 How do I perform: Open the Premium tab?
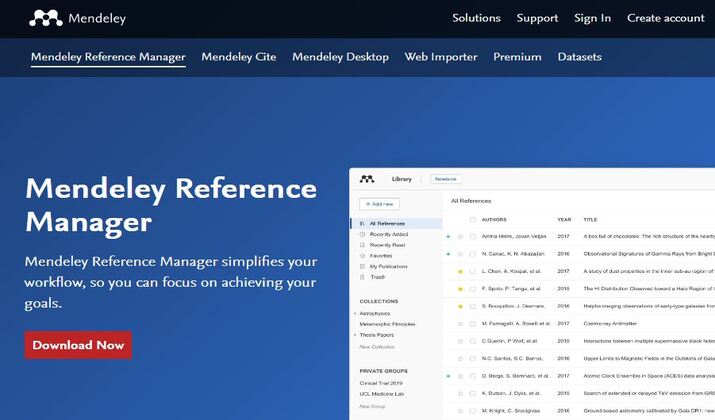(517, 57)
